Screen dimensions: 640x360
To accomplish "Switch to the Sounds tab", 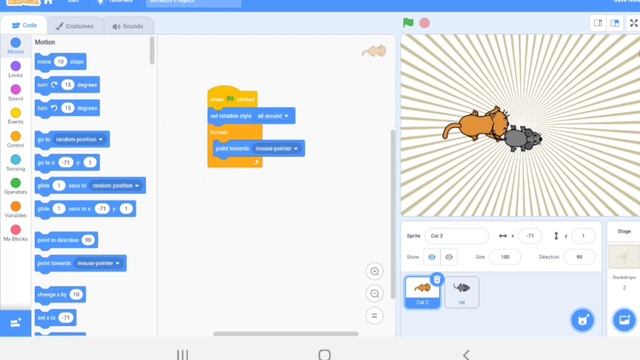I will (x=128, y=26).
